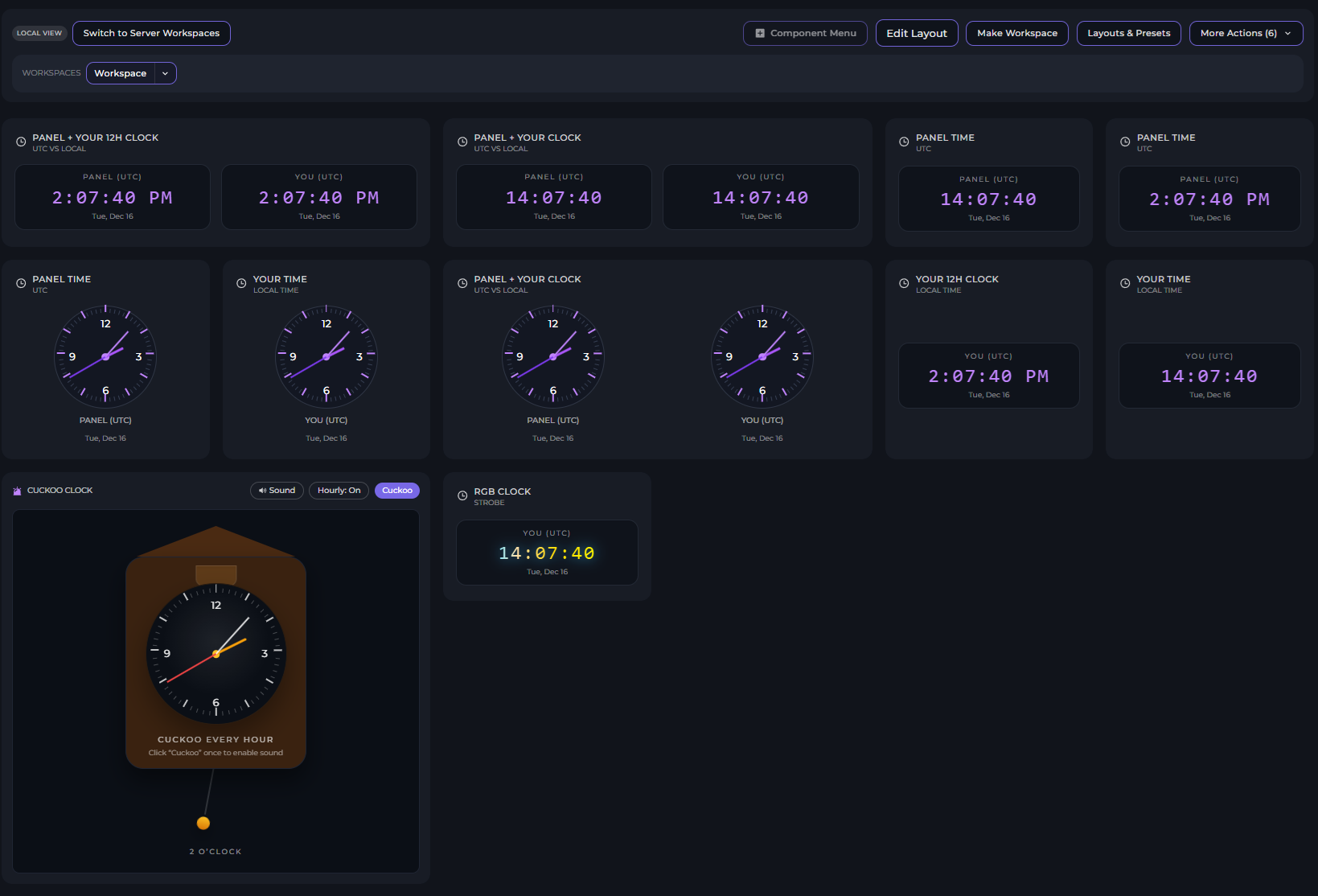Screen dimensions: 1318x896
Task: Toggle the Hourly: On setting
Action: click(339, 491)
